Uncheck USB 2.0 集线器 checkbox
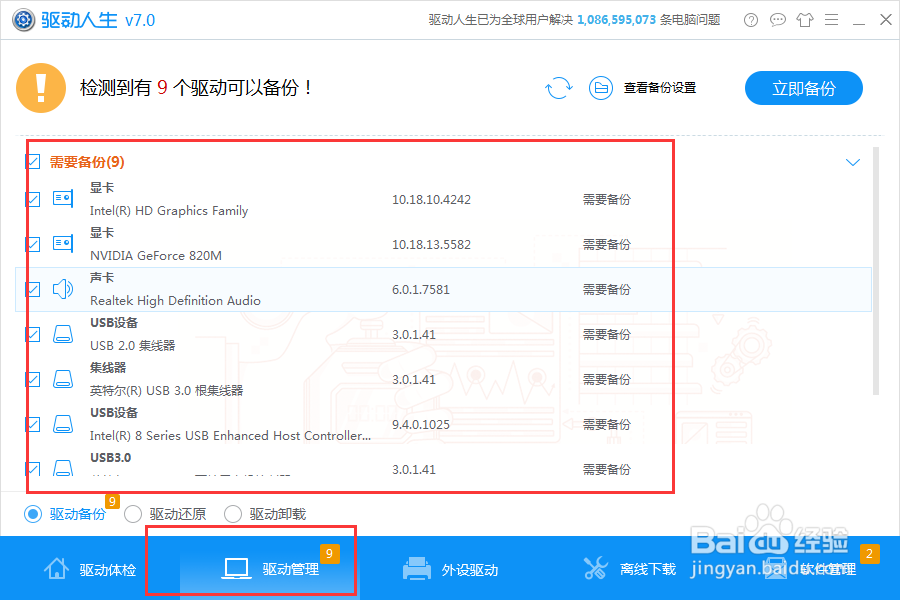The width and height of the screenshot is (900, 600). click(x=33, y=334)
